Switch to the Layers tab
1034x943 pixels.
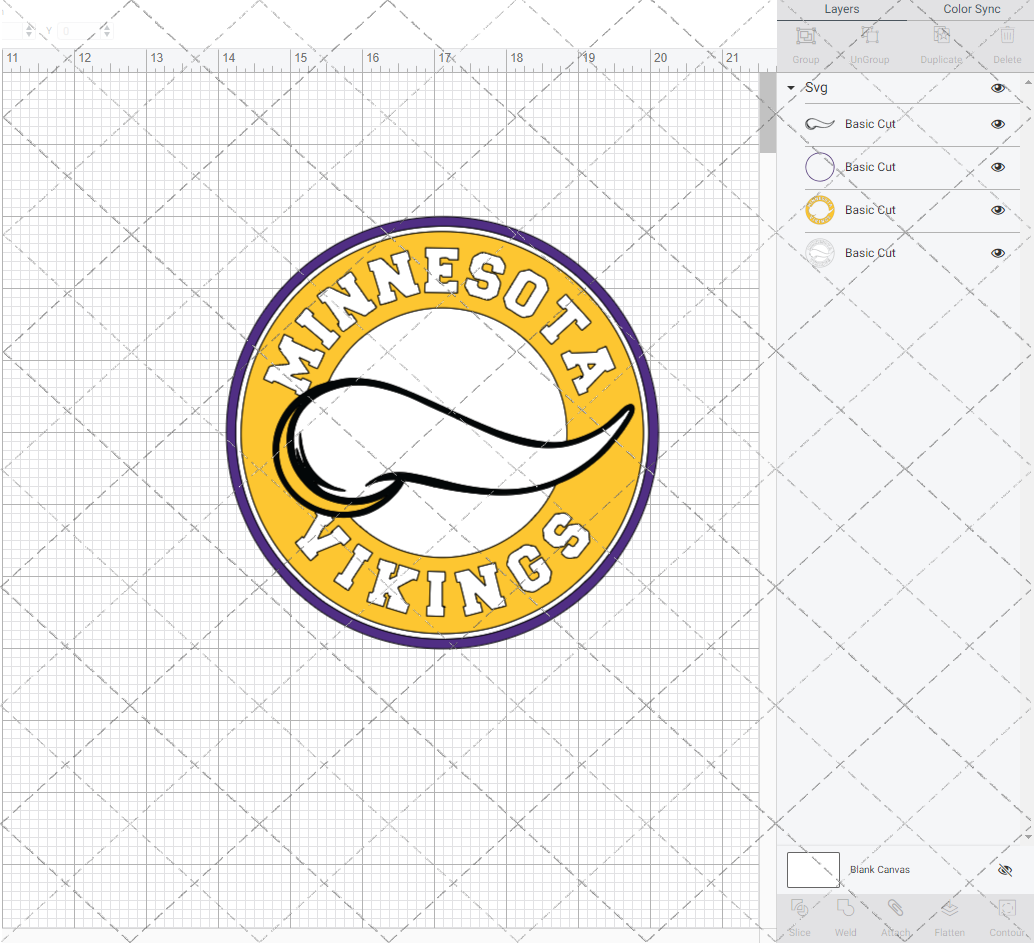(841, 9)
